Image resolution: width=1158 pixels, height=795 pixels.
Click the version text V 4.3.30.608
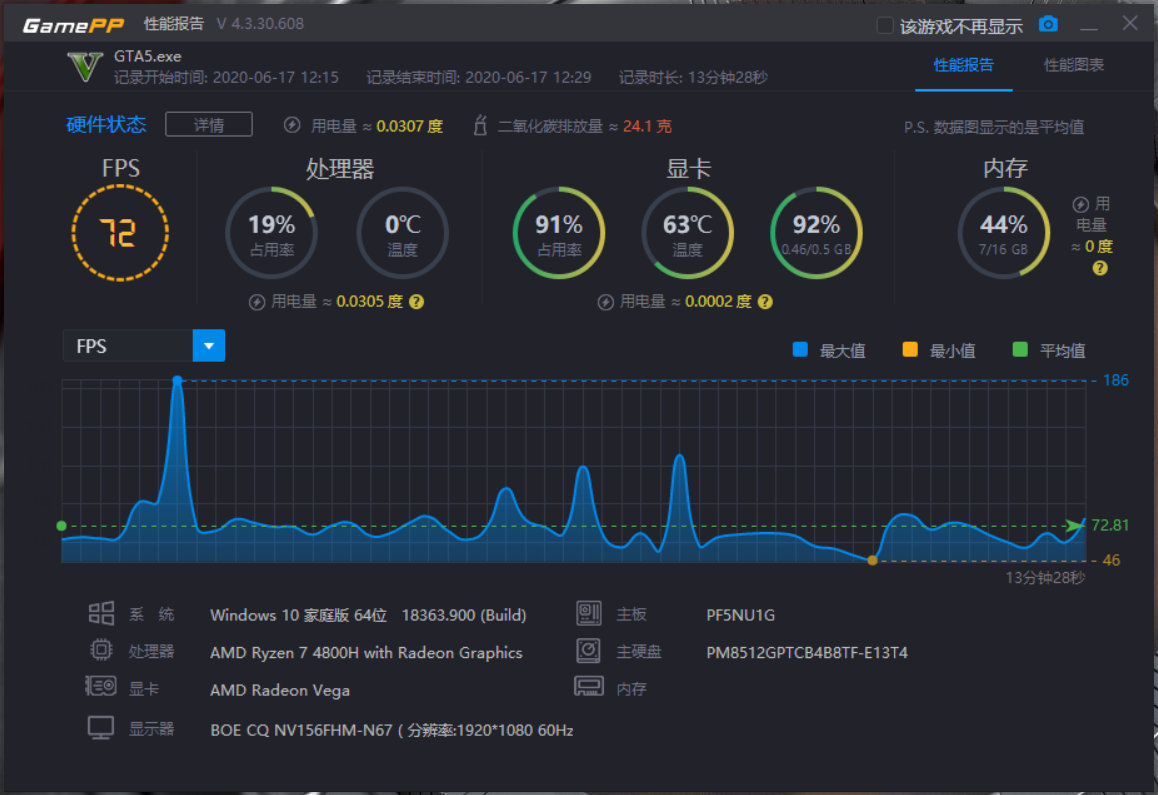pyautogui.click(x=260, y=24)
